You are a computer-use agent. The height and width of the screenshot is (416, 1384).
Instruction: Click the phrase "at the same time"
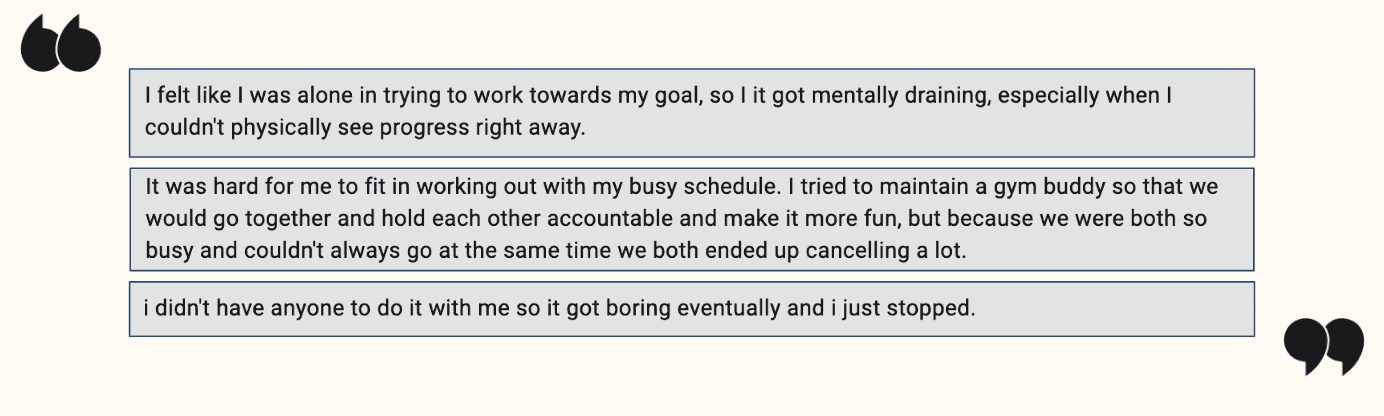click(x=524, y=250)
